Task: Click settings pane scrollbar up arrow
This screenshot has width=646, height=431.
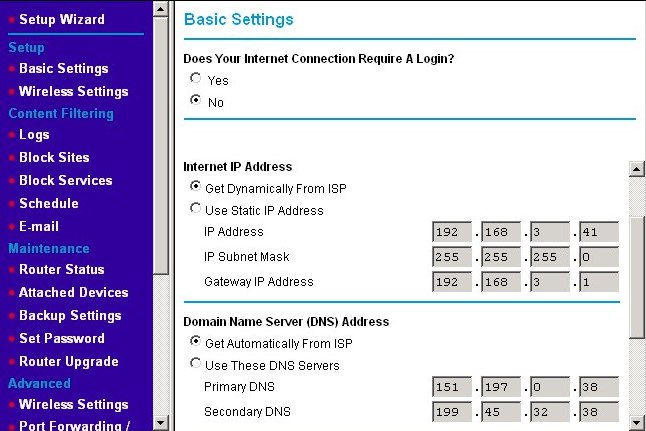Action: point(637,169)
